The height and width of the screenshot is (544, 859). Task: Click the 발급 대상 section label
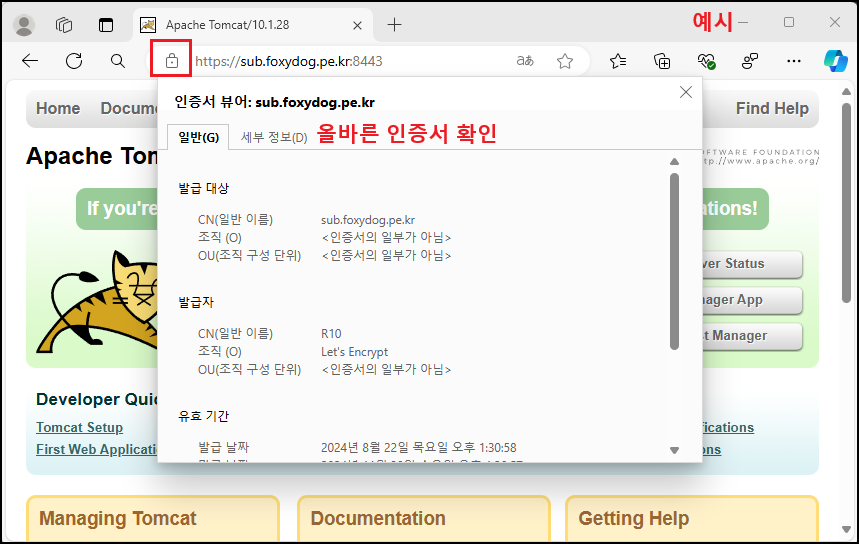tap(203, 188)
